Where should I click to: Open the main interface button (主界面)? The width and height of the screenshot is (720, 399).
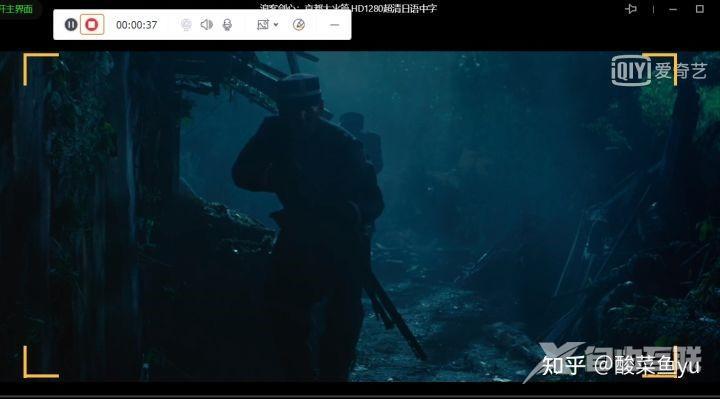coord(17,9)
